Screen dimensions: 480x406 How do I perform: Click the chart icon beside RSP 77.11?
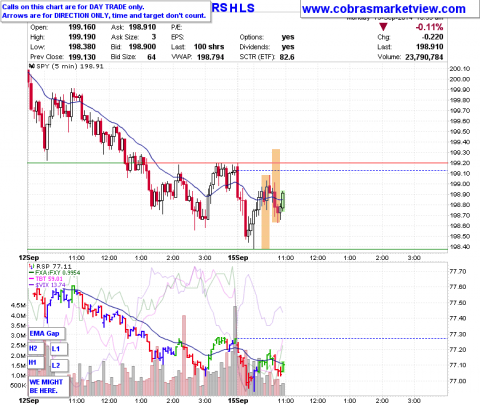(31, 266)
